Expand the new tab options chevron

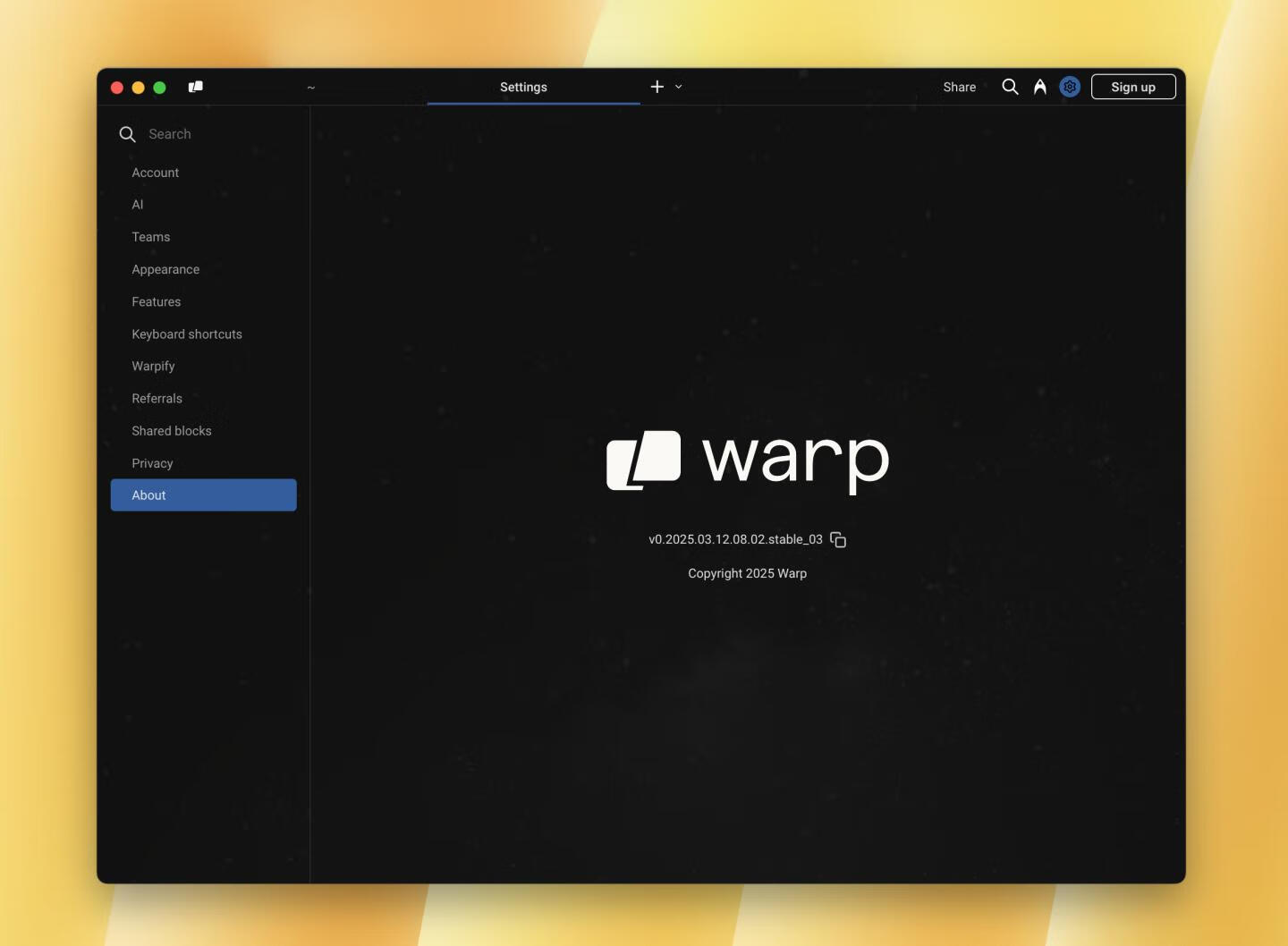coord(679,87)
